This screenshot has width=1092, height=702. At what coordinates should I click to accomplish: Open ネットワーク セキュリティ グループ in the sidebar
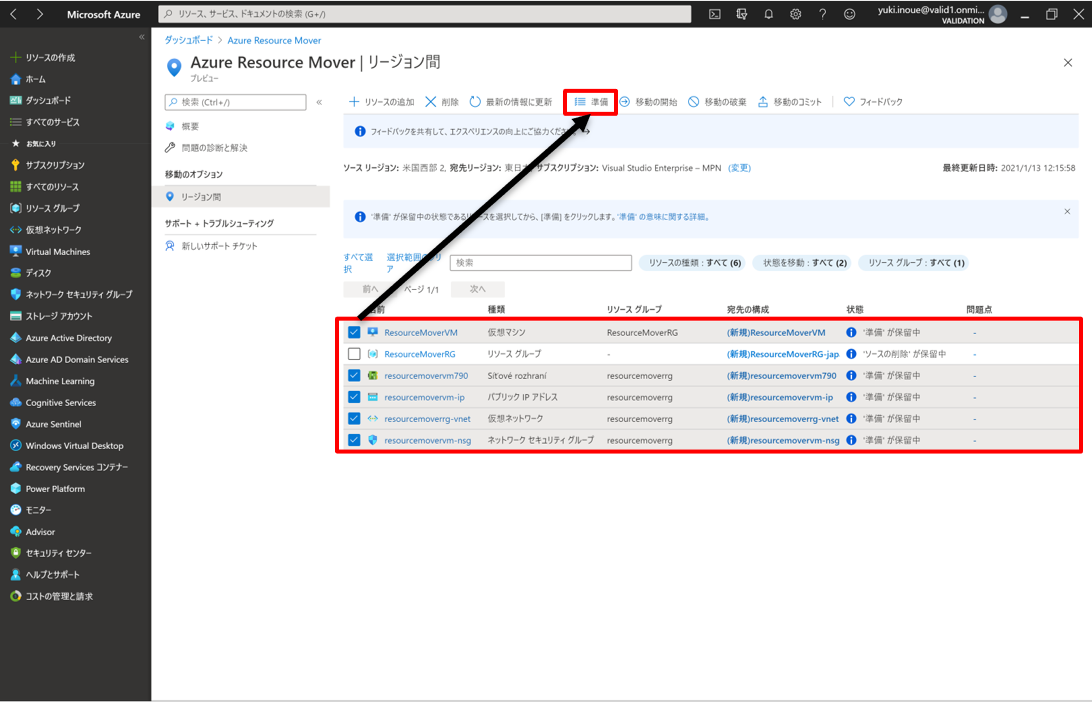coord(71,295)
